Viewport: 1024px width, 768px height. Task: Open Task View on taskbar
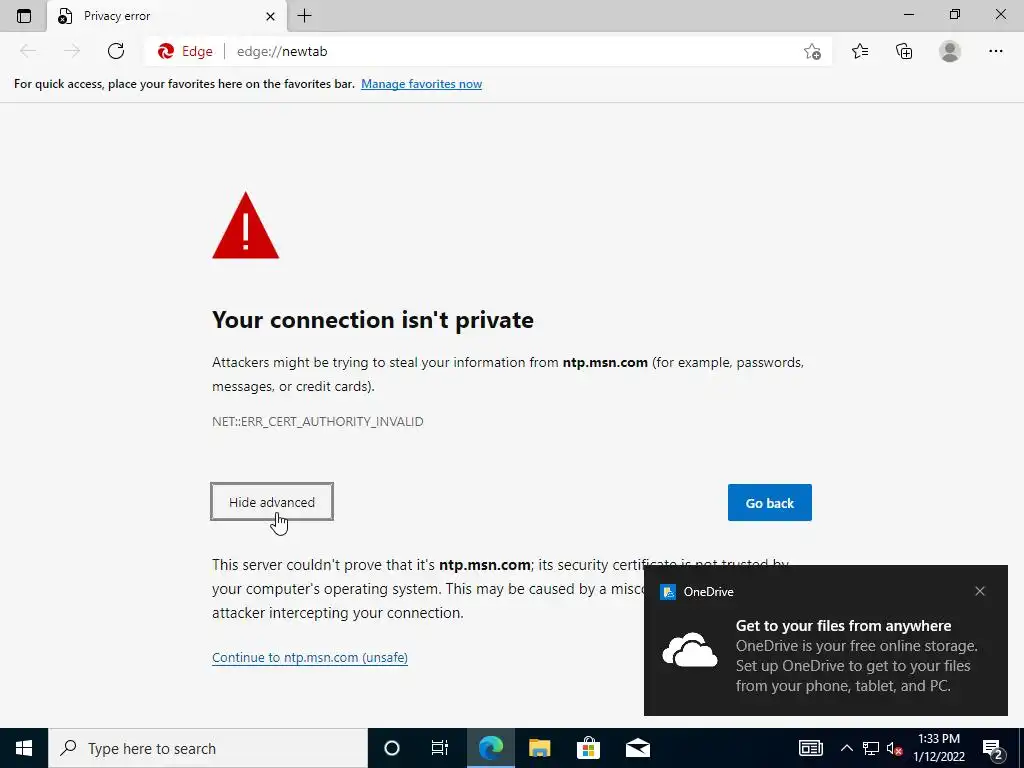point(440,748)
